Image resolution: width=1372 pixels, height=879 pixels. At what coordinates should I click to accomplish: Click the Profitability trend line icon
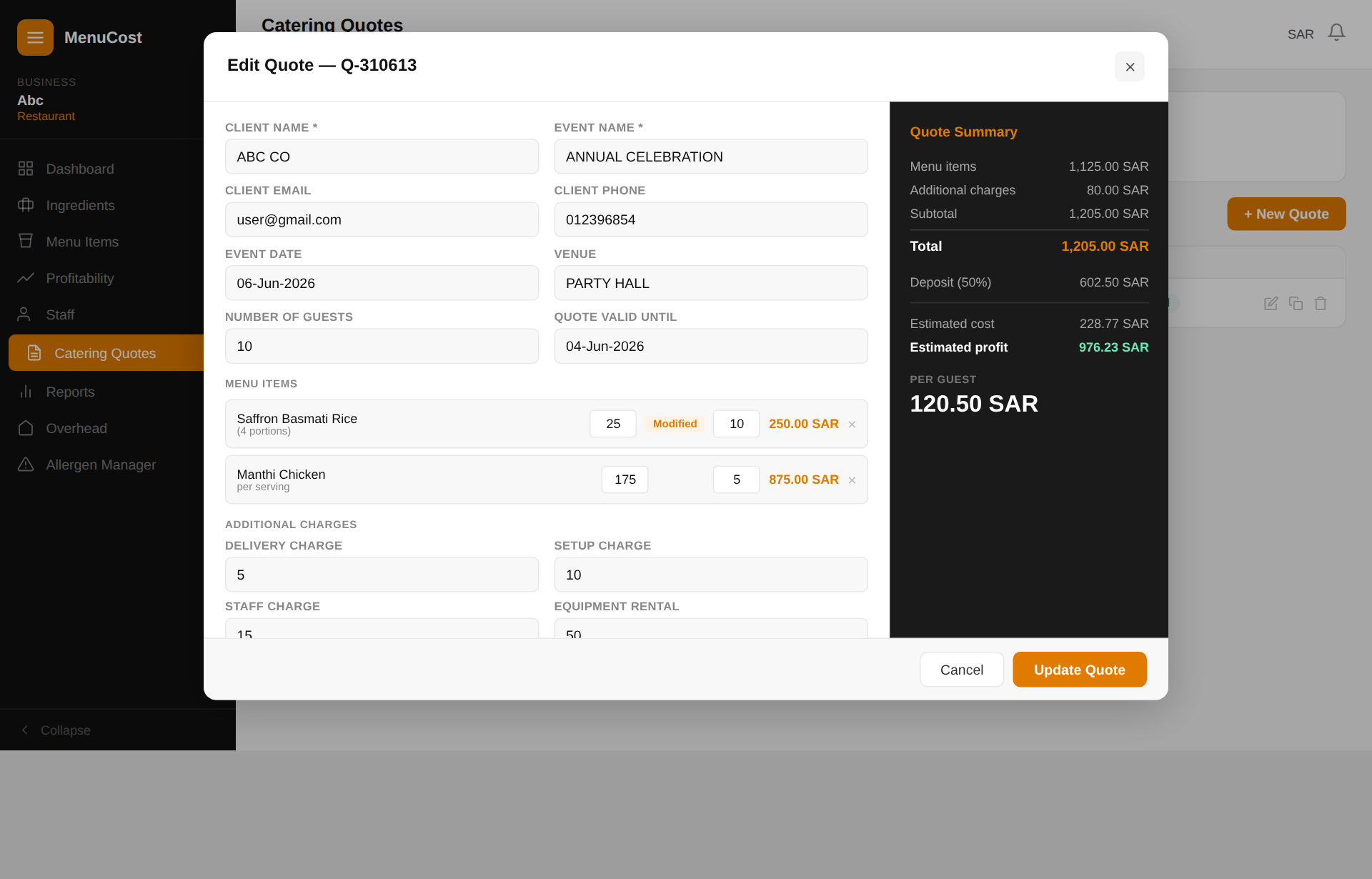(x=26, y=278)
